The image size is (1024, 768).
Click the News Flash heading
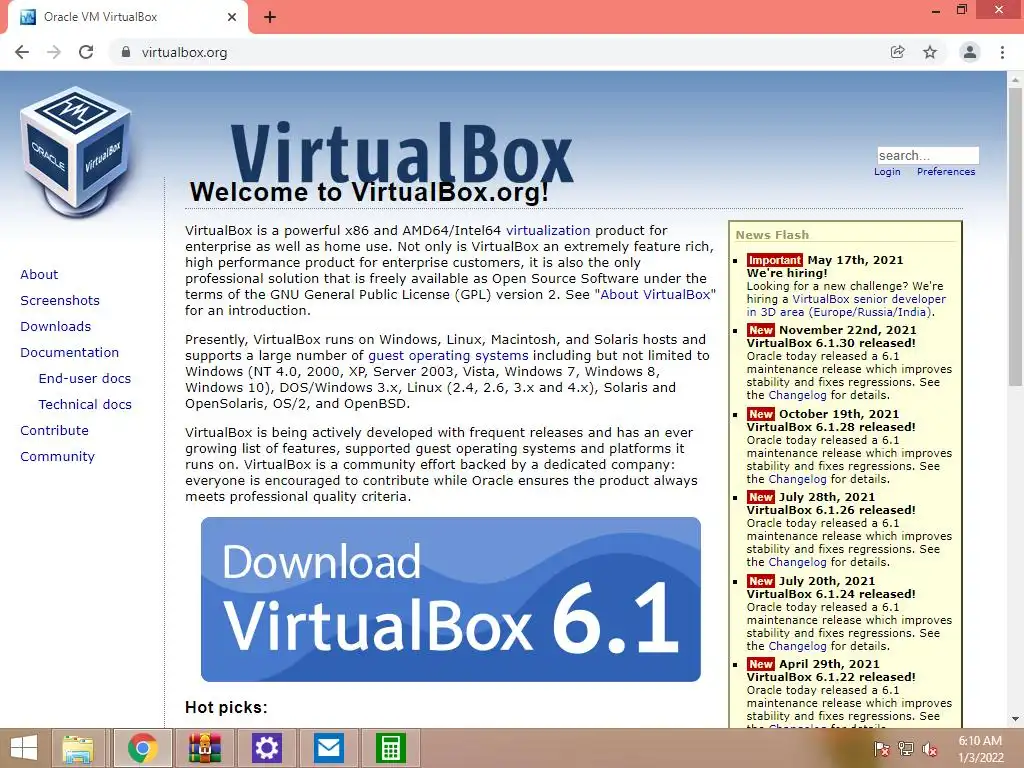pyautogui.click(x=772, y=235)
